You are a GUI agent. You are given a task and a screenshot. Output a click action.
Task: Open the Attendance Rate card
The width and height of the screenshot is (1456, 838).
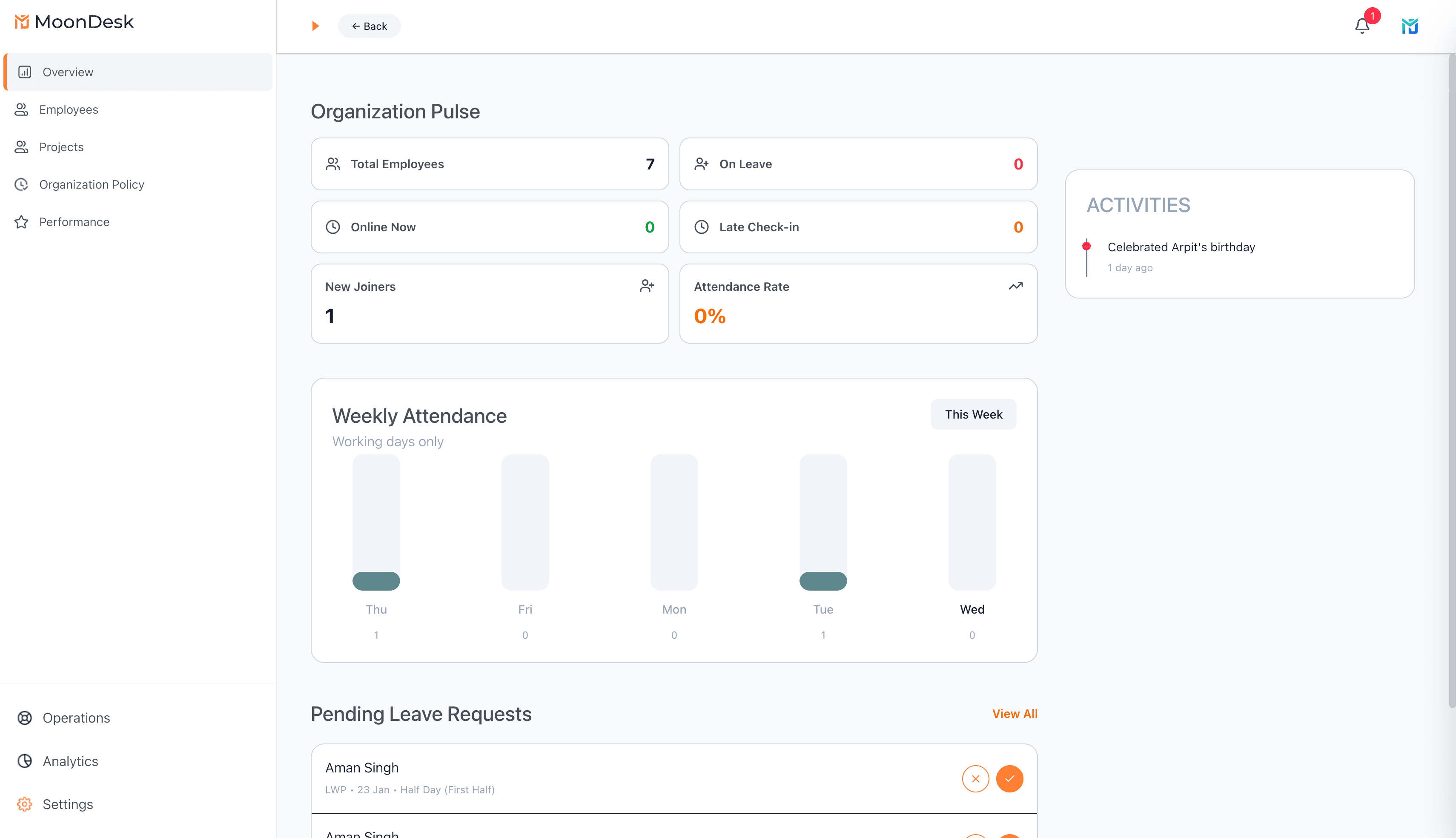[858, 303]
